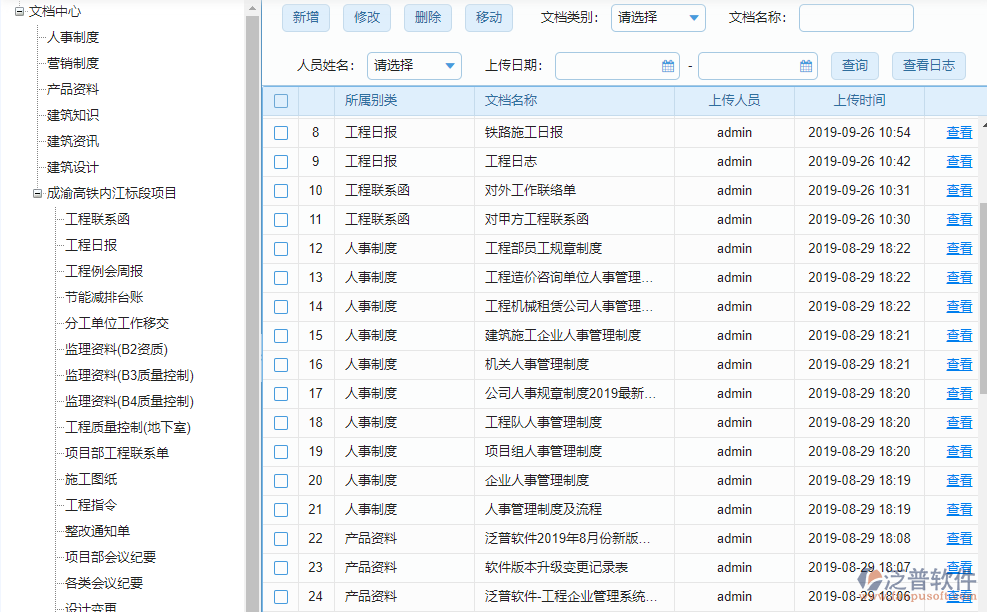This screenshot has width=987, height=612.
Task: Click inside the 文档名称 input field
Action: [x=855, y=18]
